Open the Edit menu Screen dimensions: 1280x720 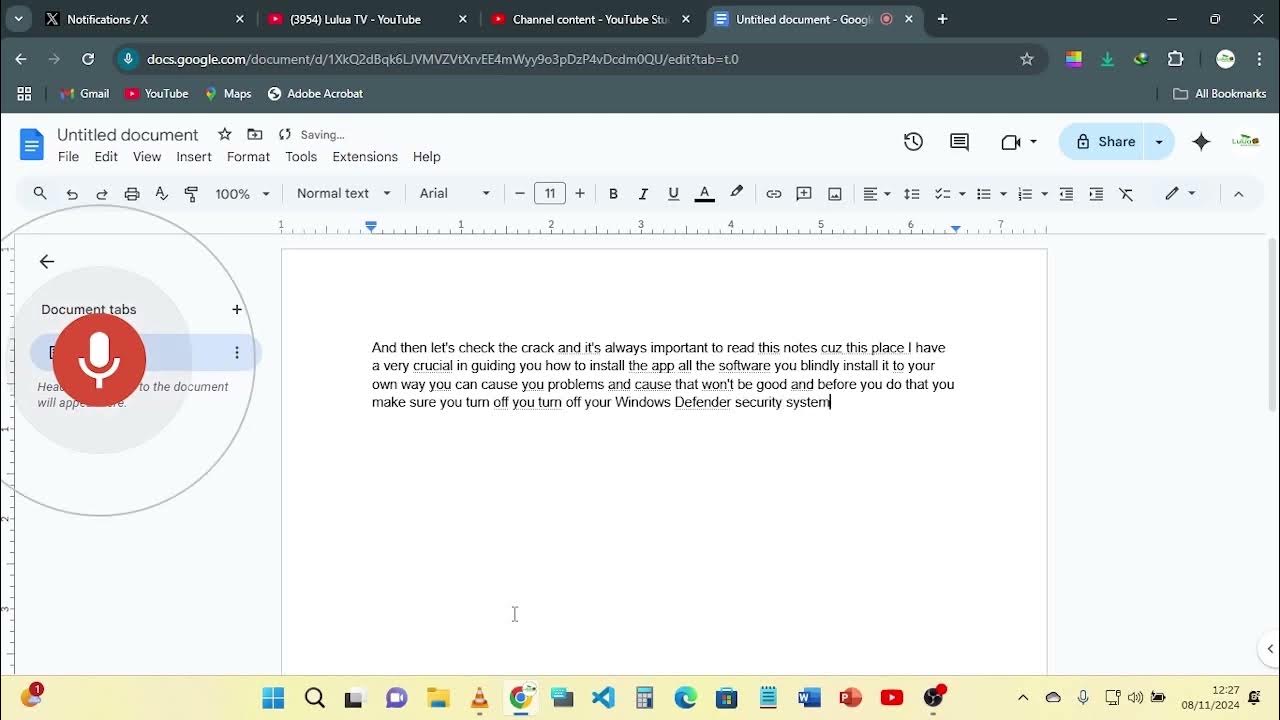106,157
